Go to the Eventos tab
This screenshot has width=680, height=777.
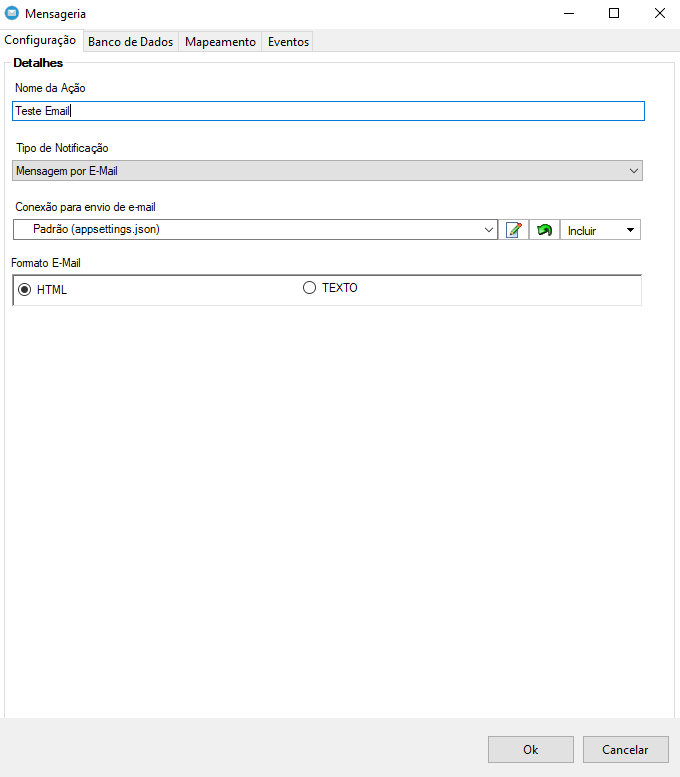[288, 42]
